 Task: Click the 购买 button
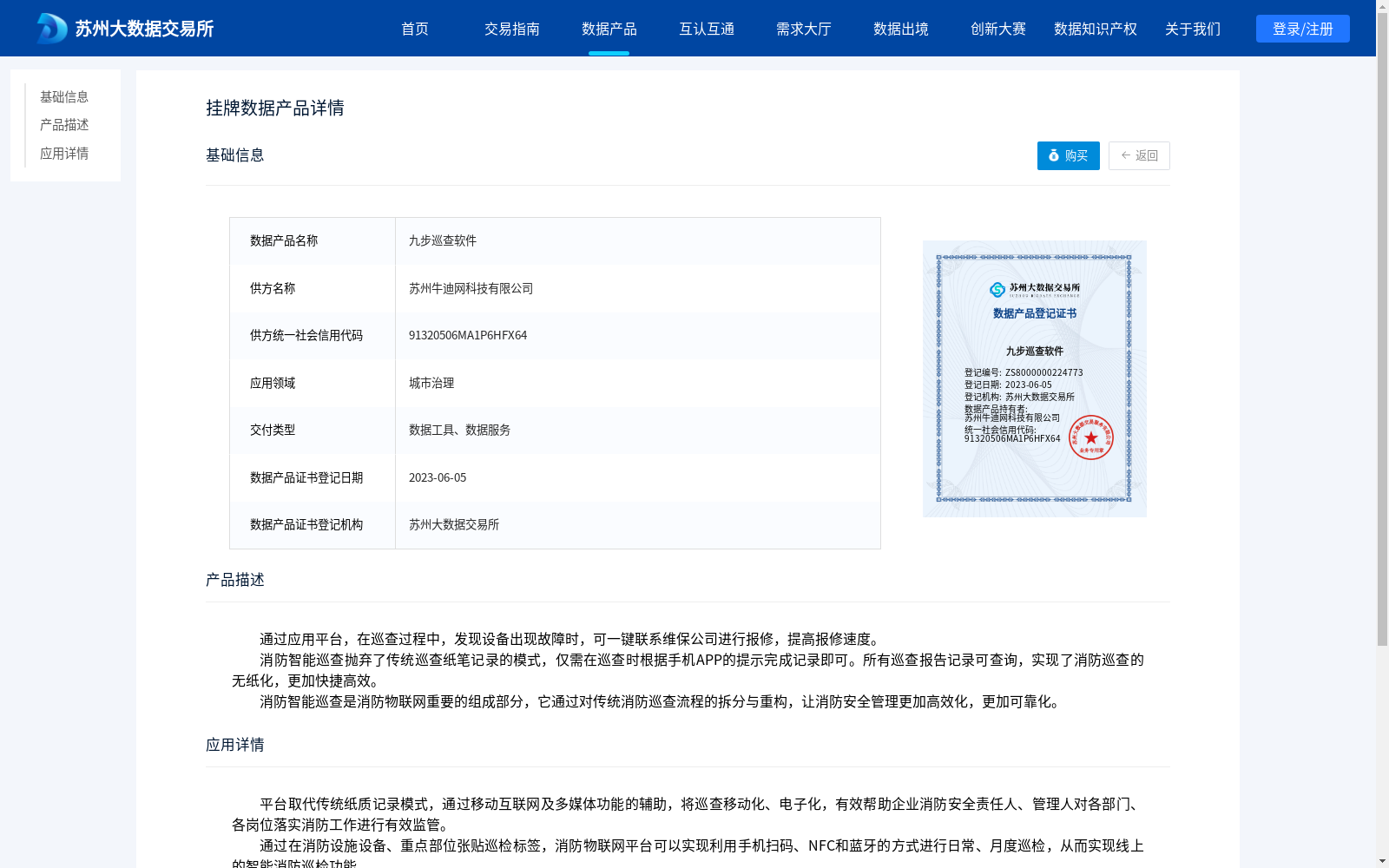1069,155
